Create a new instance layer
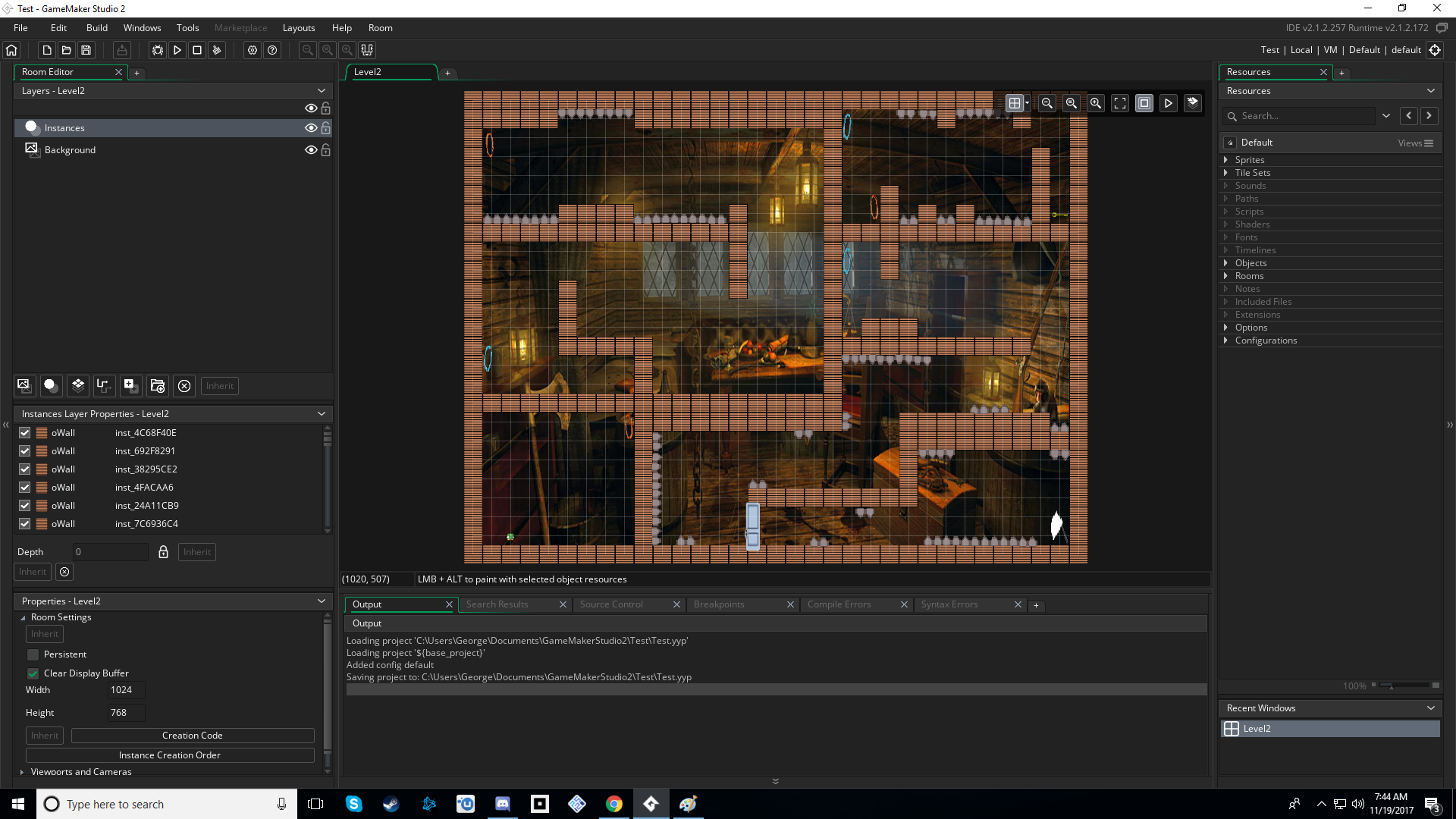The height and width of the screenshot is (819, 1456). [51, 386]
